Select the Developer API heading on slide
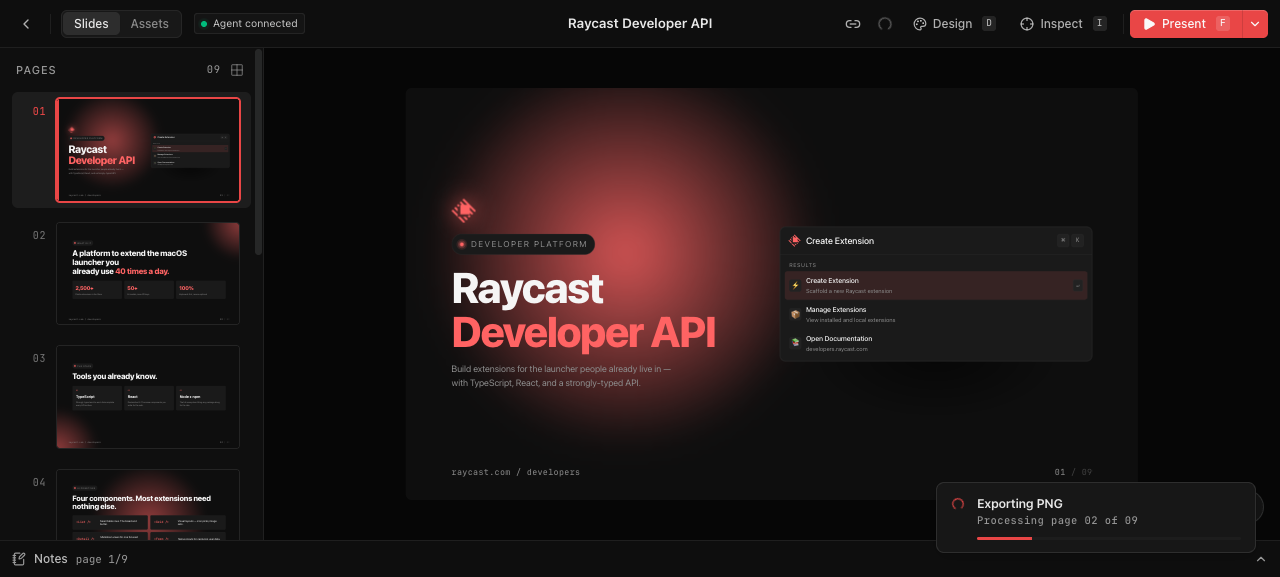This screenshot has width=1280, height=577. [584, 333]
